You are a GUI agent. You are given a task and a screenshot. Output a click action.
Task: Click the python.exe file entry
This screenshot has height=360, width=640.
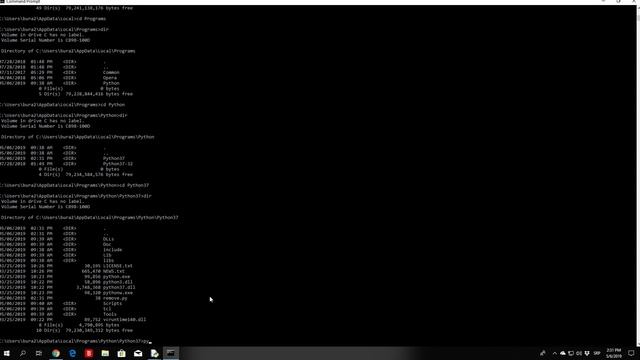pyautogui.click(x=116, y=277)
